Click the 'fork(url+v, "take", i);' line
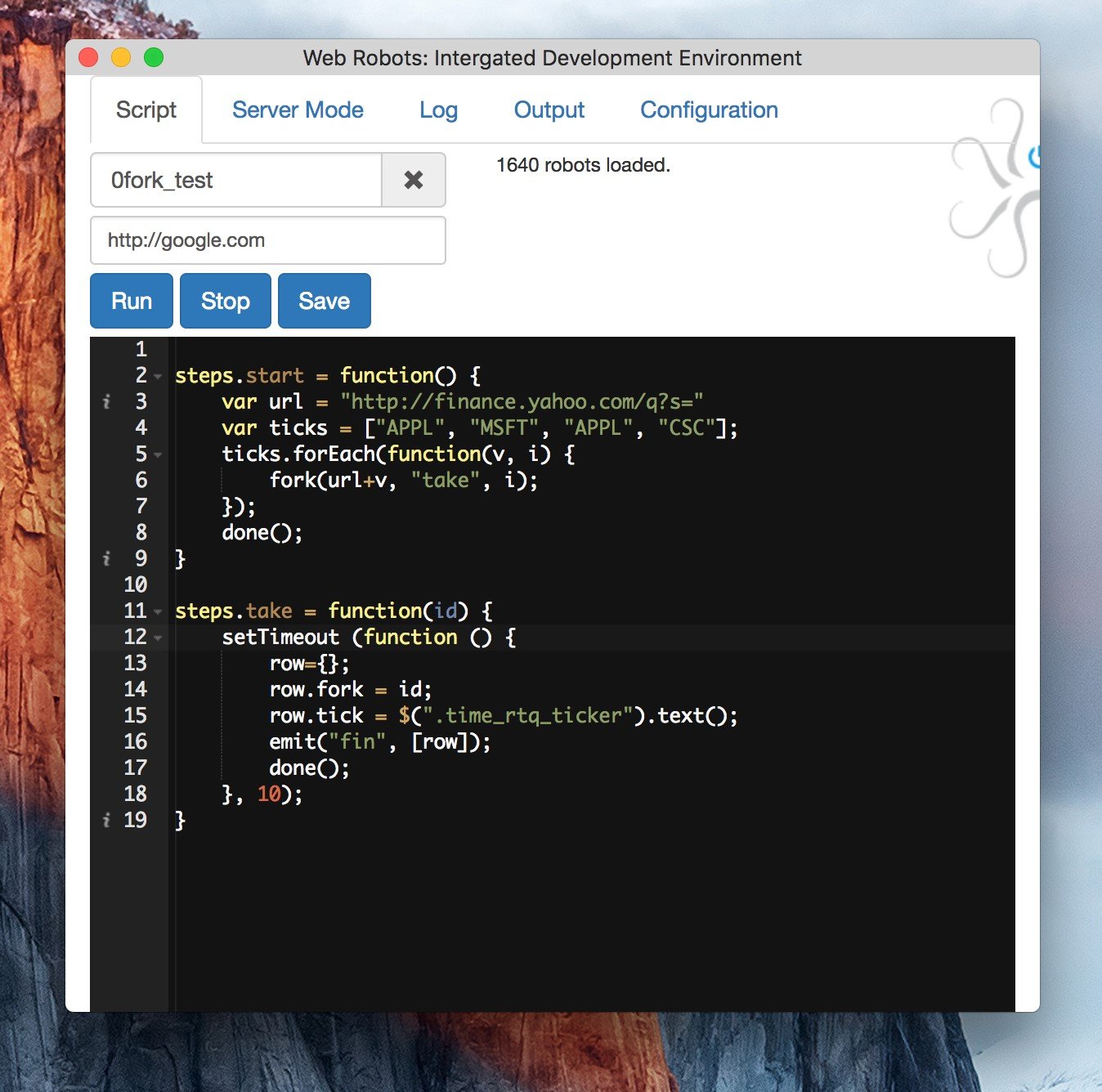Image resolution: width=1102 pixels, height=1092 pixels. point(404,480)
